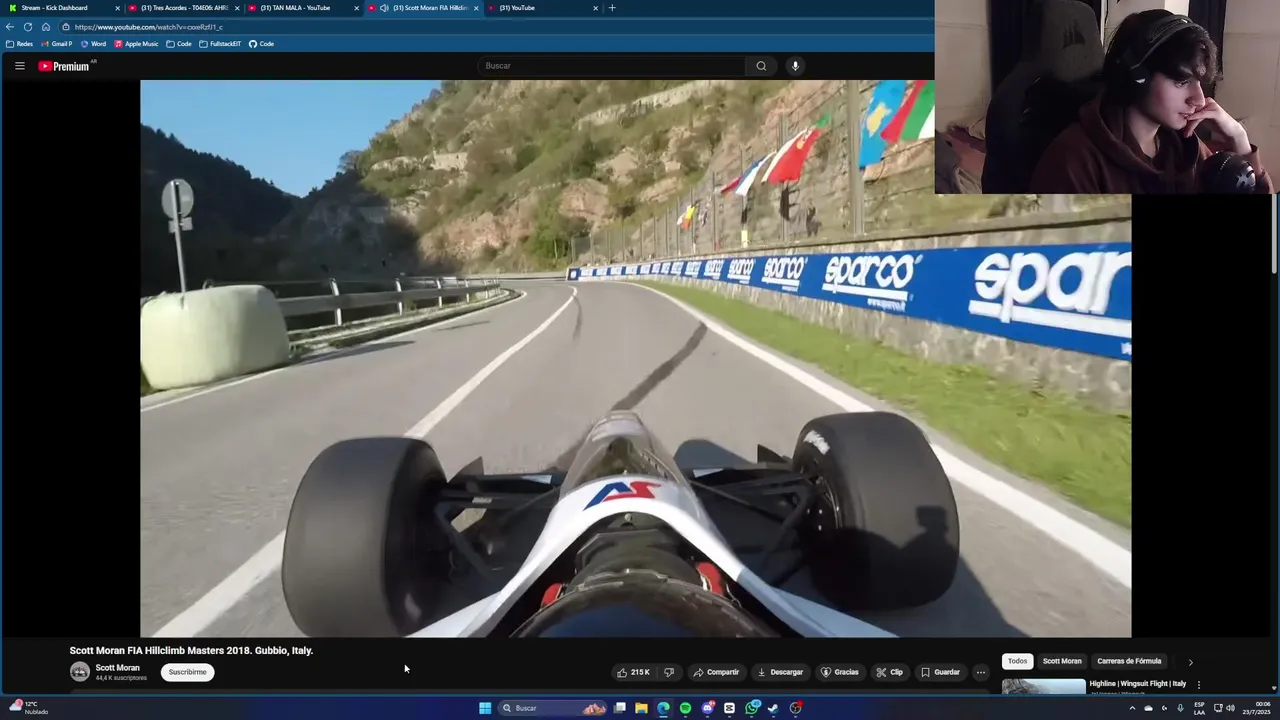Subscribe with the Suscribirme button
Image resolution: width=1280 pixels, height=720 pixels.
pyautogui.click(x=187, y=672)
